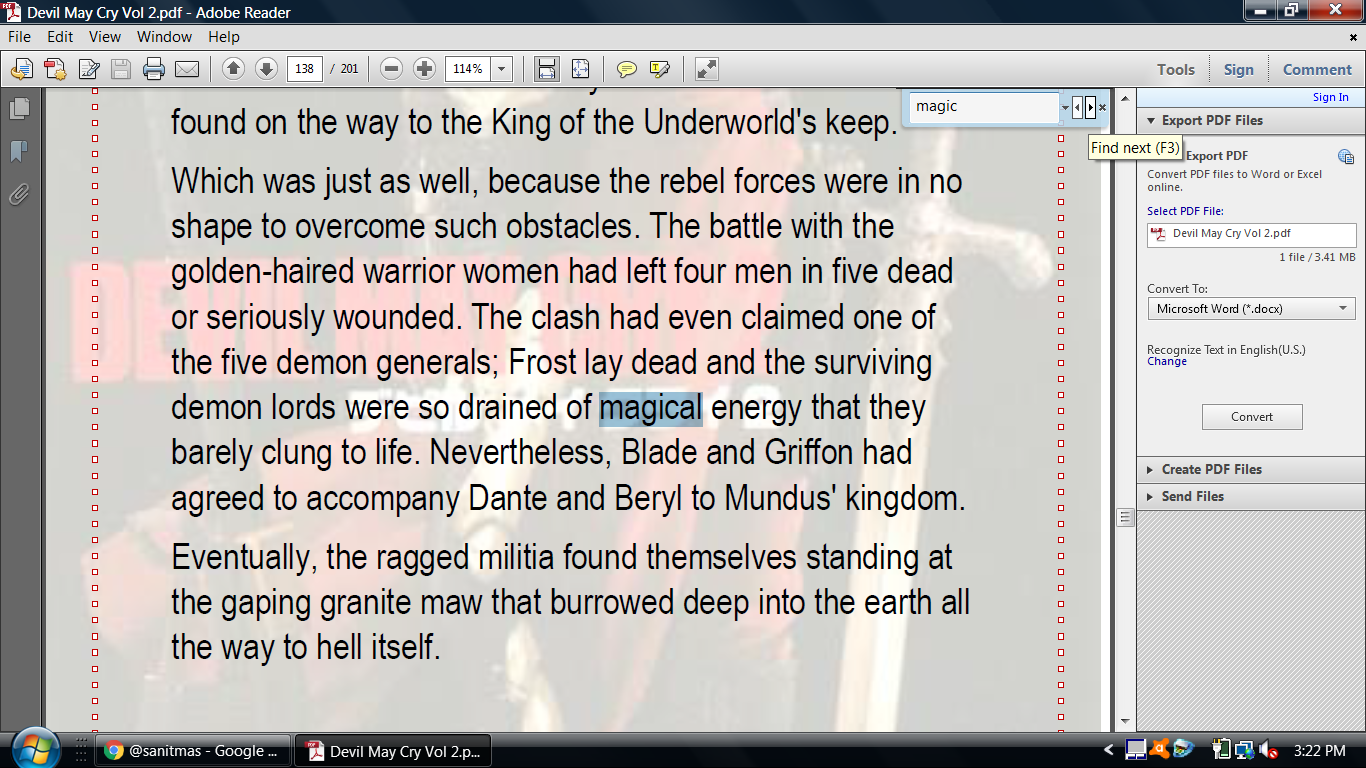
Task: Click the Sign In link
Action: (x=1330, y=97)
